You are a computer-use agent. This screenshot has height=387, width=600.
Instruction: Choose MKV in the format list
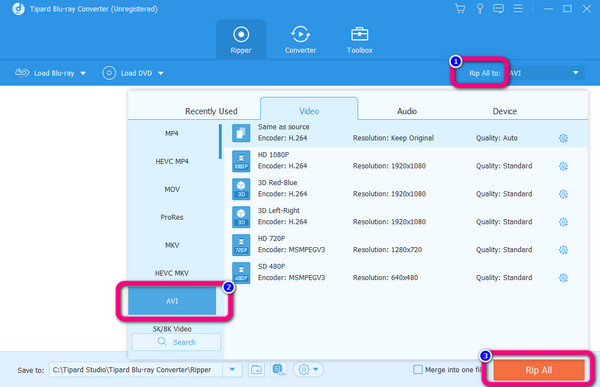tap(172, 245)
